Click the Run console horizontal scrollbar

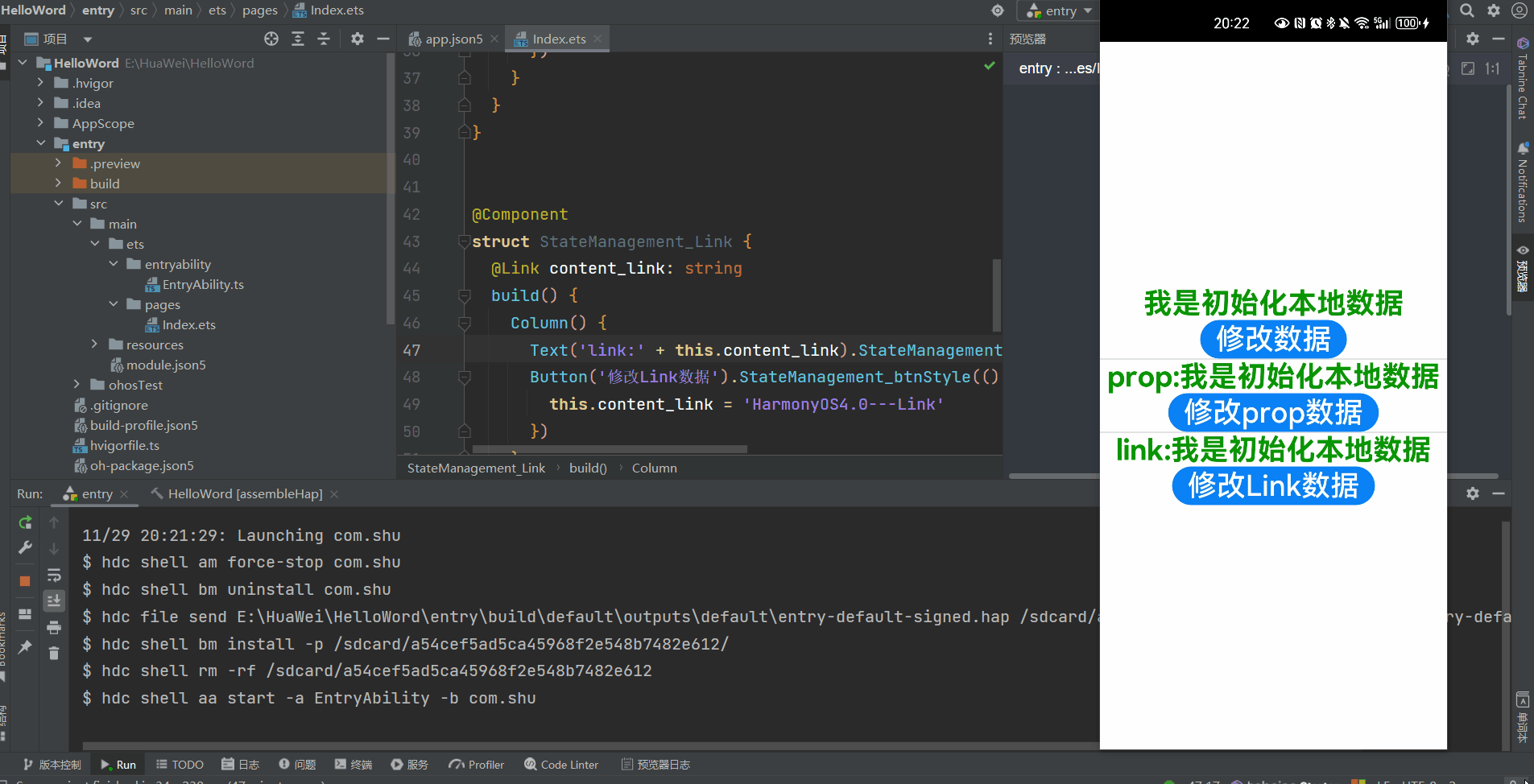pos(590,746)
